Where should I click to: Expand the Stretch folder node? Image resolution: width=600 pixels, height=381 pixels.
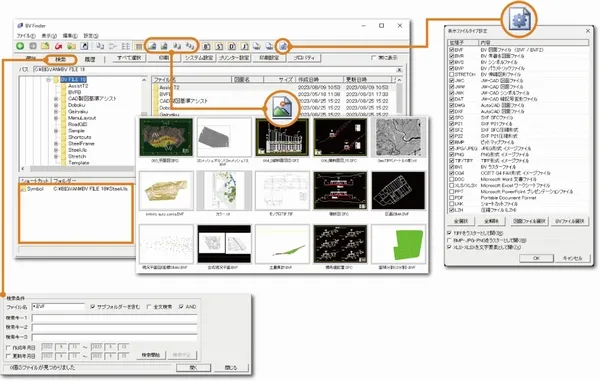coord(56,156)
